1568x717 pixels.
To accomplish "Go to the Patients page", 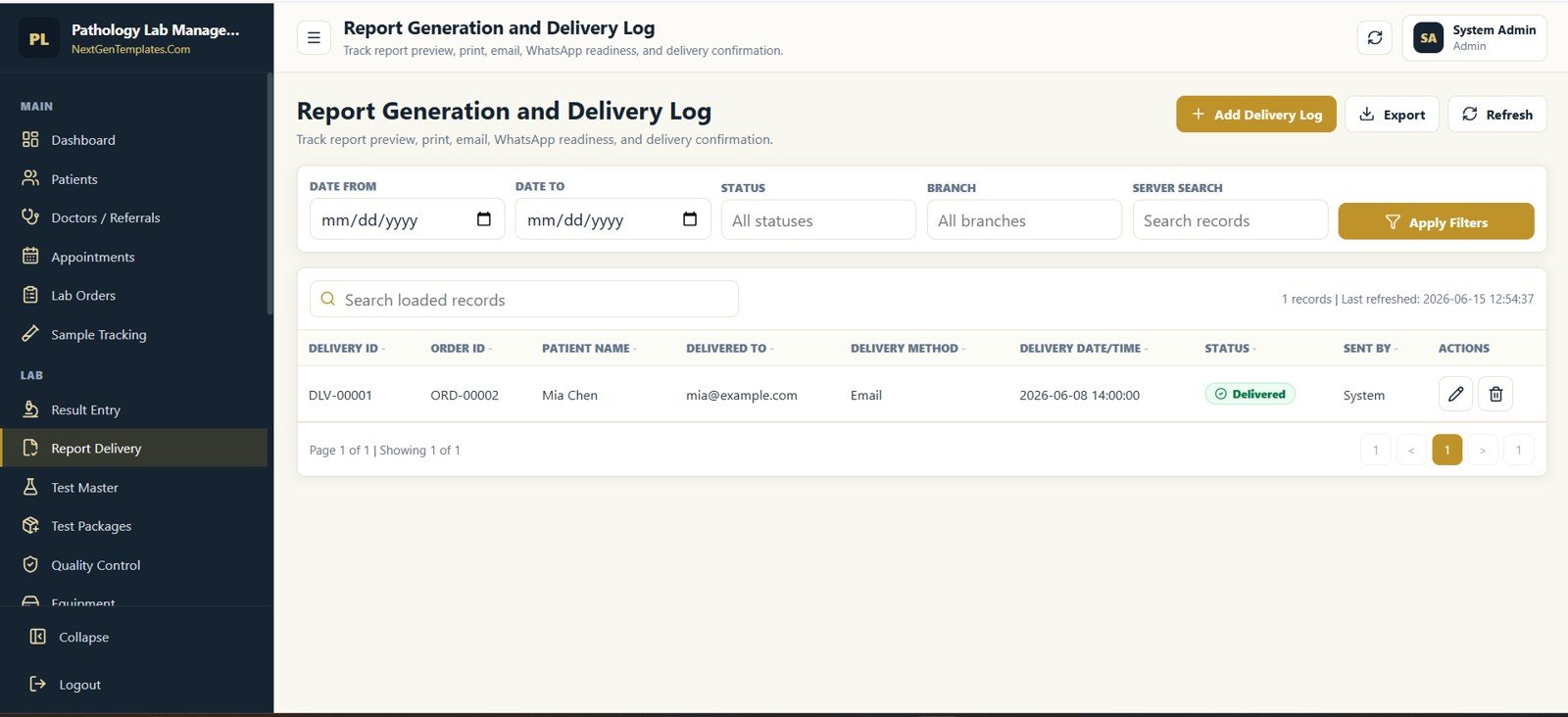I will pyautogui.click(x=133, y=179).
